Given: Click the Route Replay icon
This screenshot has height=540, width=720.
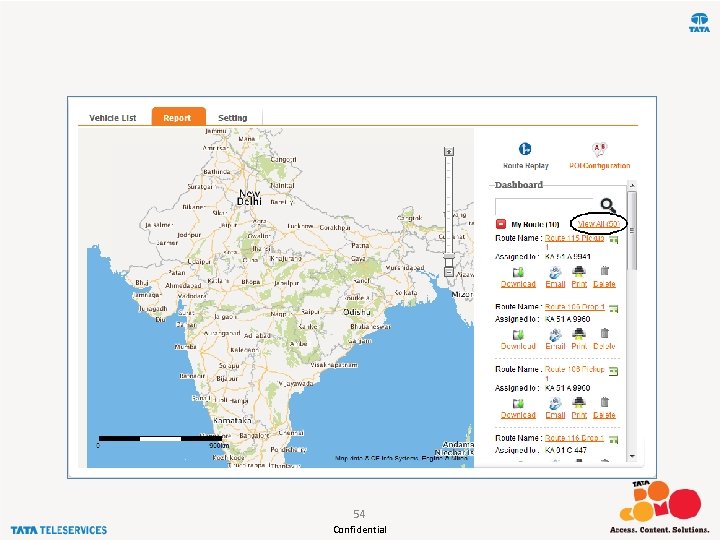Looking at the screenshot, I should tap(525, 149).
